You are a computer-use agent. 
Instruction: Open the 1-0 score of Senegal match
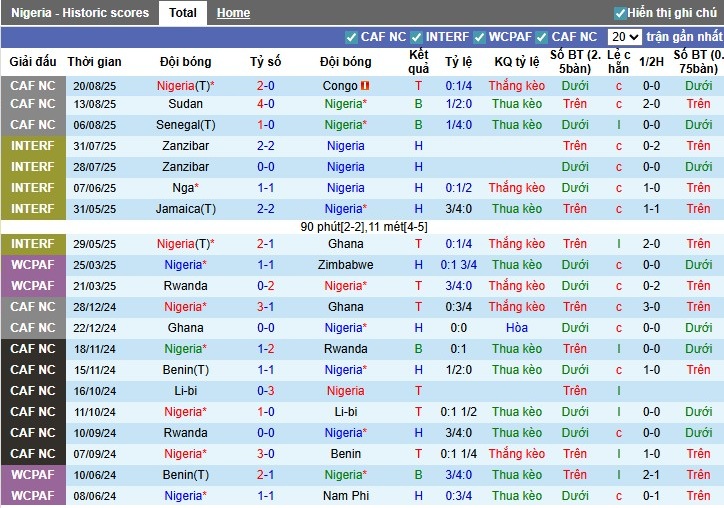(x=265, y=125)
